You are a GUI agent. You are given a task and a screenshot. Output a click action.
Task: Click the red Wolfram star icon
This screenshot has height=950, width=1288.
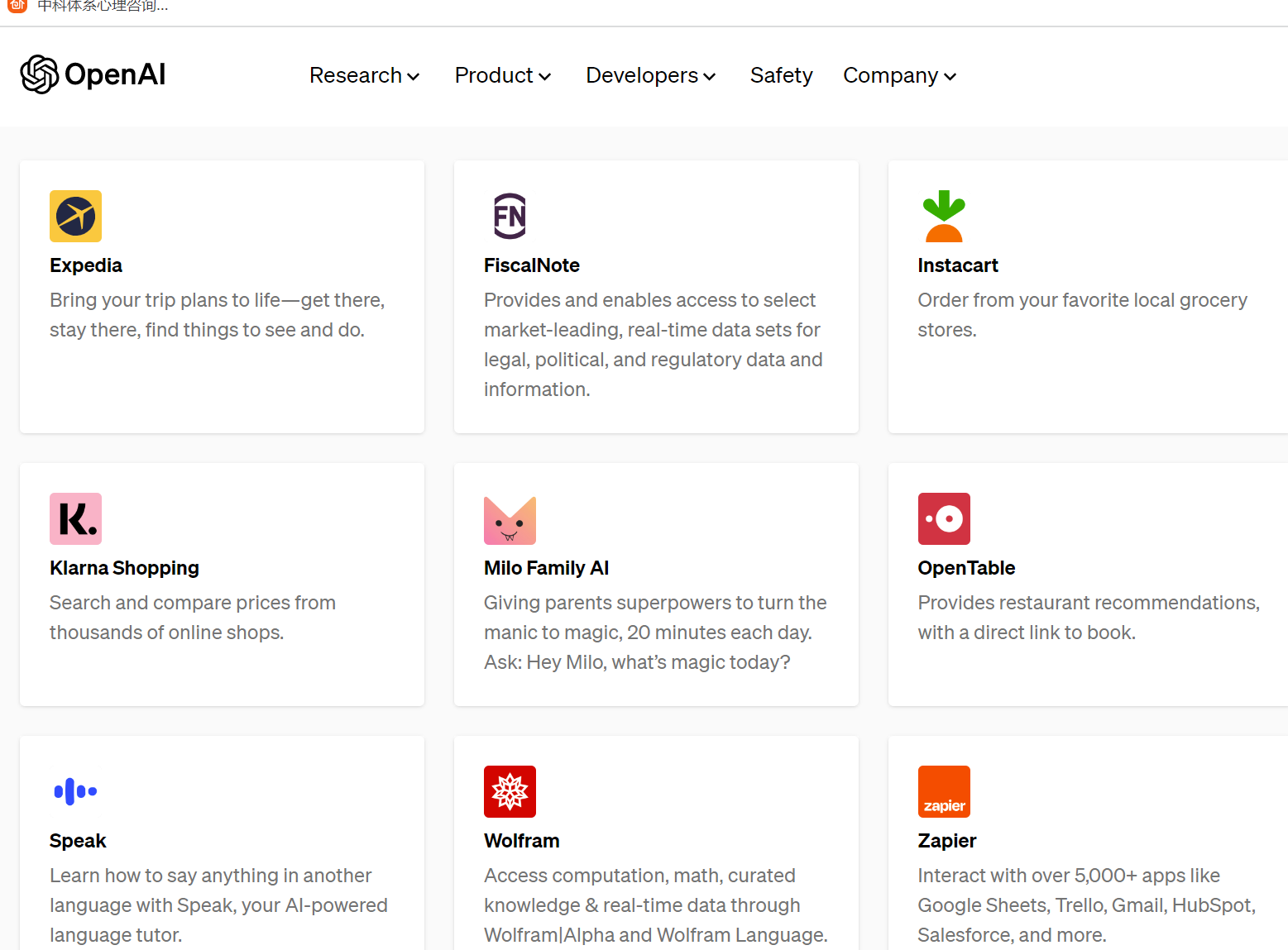tap(510, 791)
